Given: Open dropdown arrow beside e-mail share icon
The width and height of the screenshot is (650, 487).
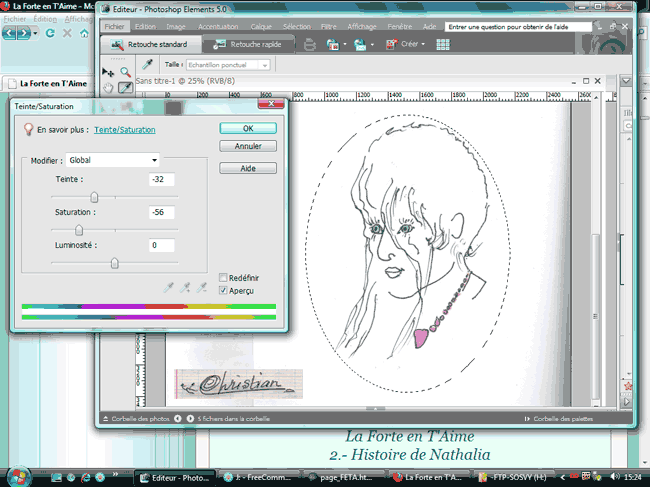Looking at the screenshot, I should pyautogui.click(x=372, y=44).
